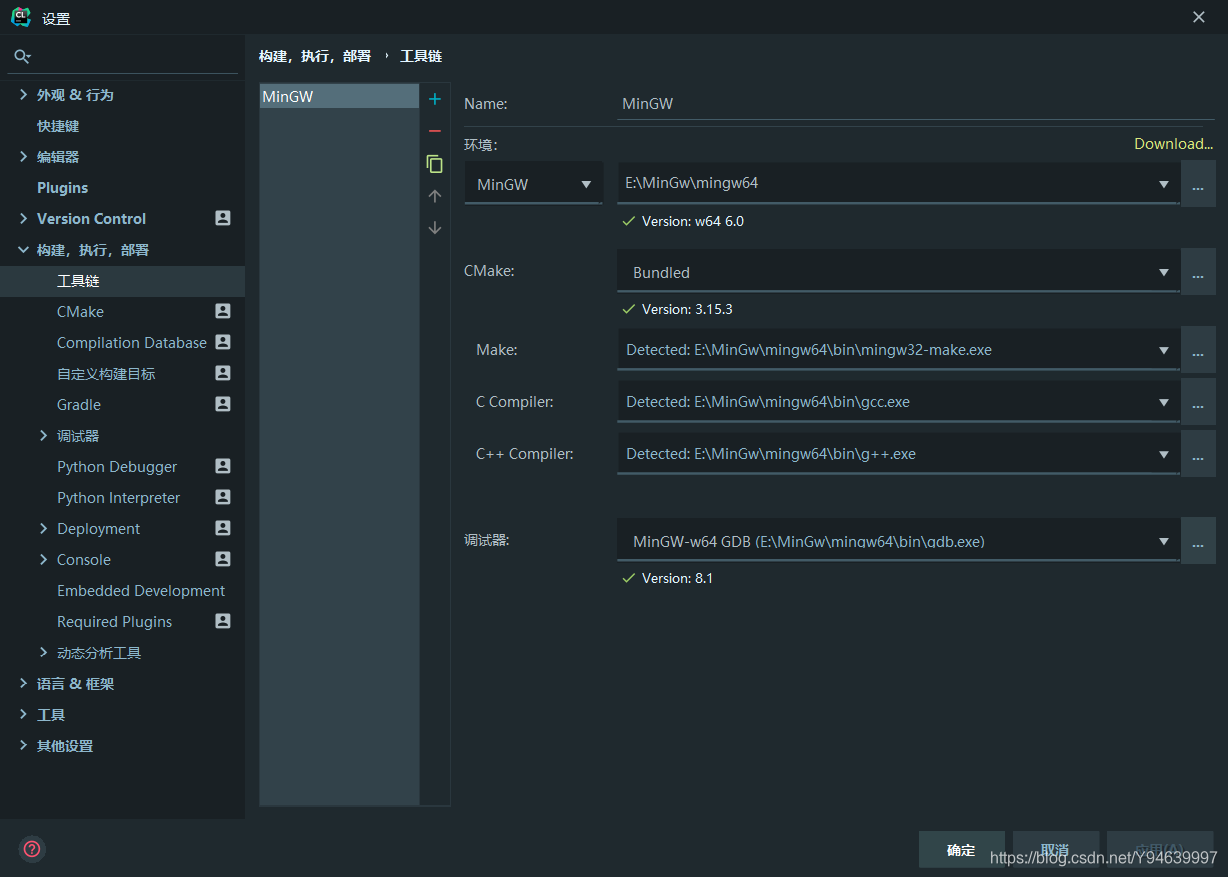Click project-level icon beside Version Control
1228x877 pixels.
click(x=223, y=218)
